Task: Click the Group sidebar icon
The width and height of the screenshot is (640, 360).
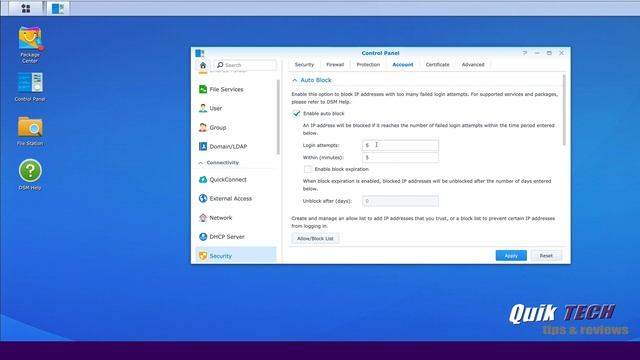Action: coord(203,127)
